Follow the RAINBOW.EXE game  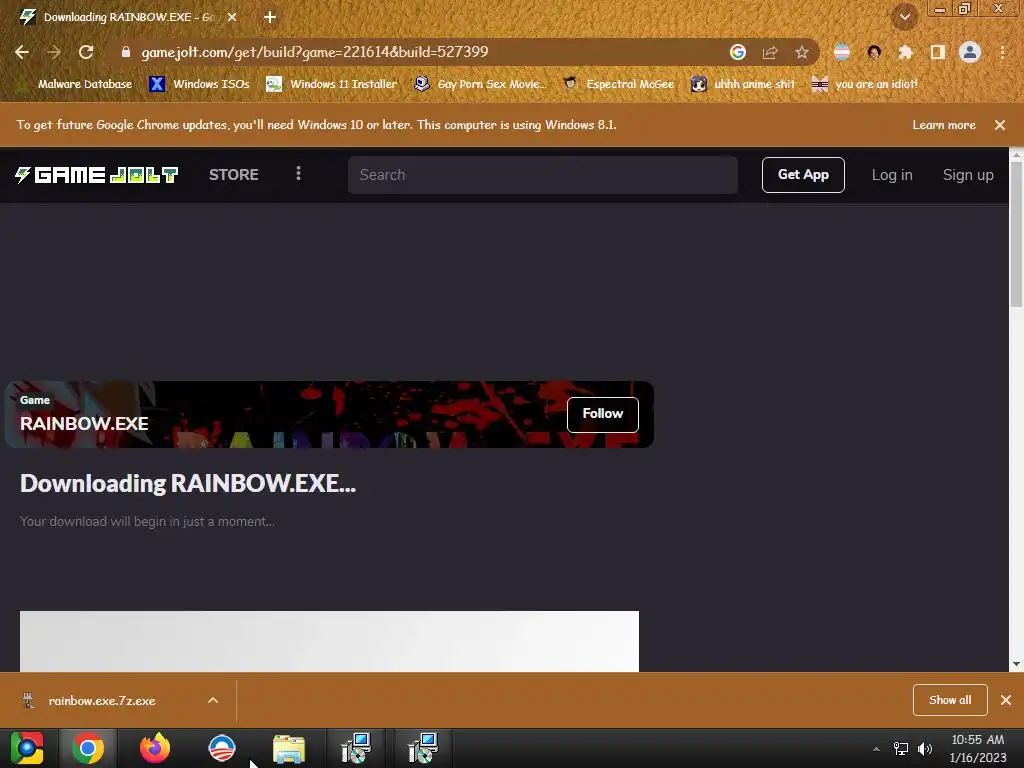603,414
